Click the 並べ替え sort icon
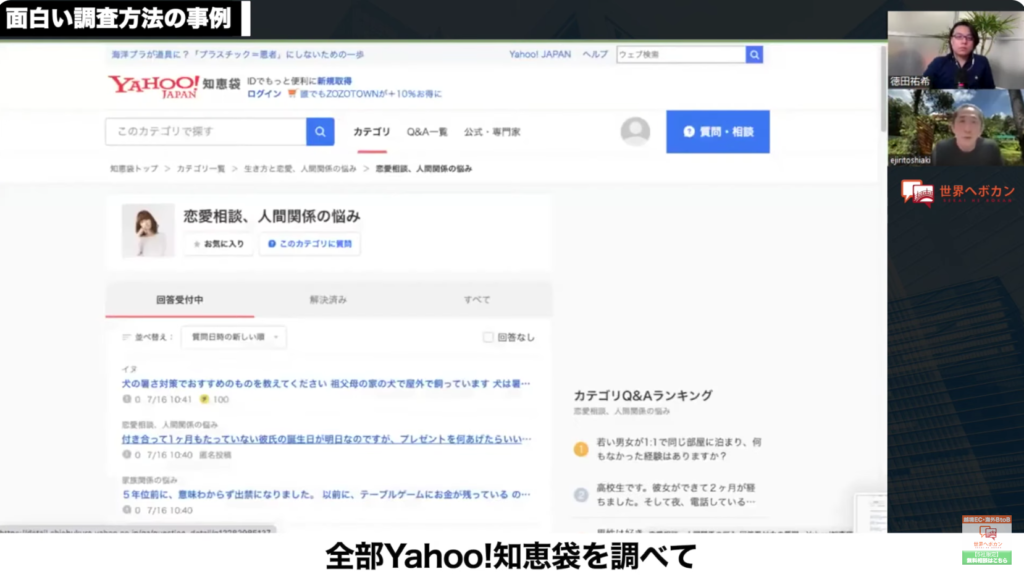1024x582 pixels. click(x=126, y=337)
